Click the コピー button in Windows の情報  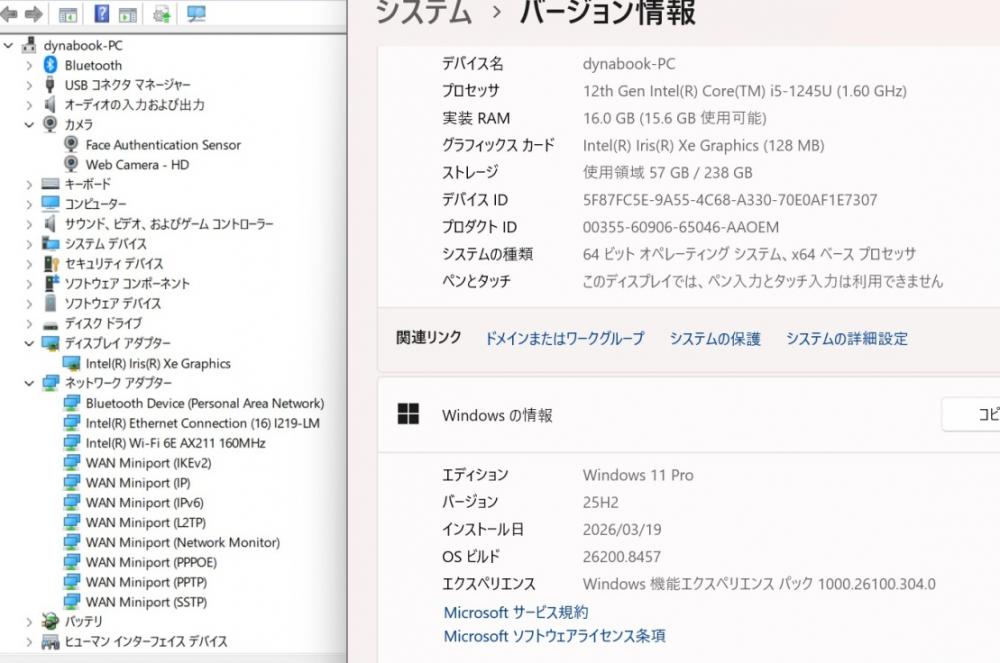coord(971,414)
